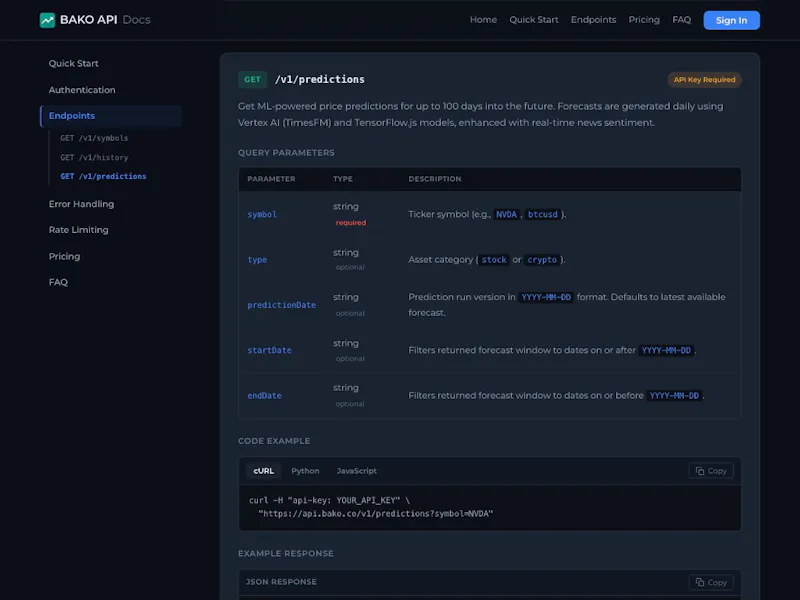Go to Endpoints in top navigation bar

[x=593, y=20]
